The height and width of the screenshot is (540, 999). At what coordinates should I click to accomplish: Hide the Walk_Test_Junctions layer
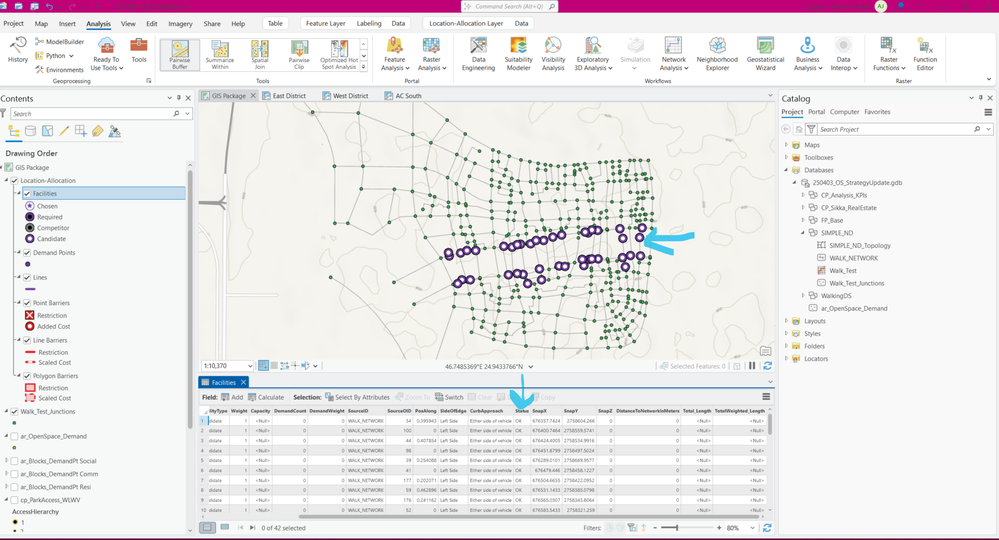click(14, 411)
